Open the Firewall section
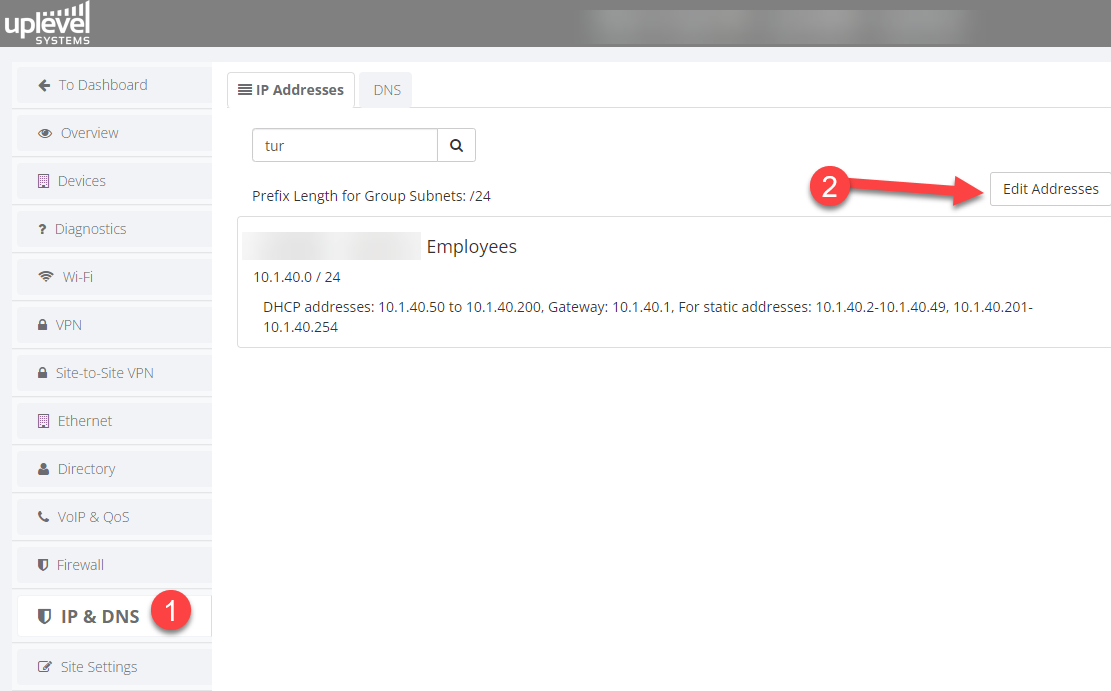Image resolution: width=1111 pixels, height=691 pixels. (x=114, y=565)
